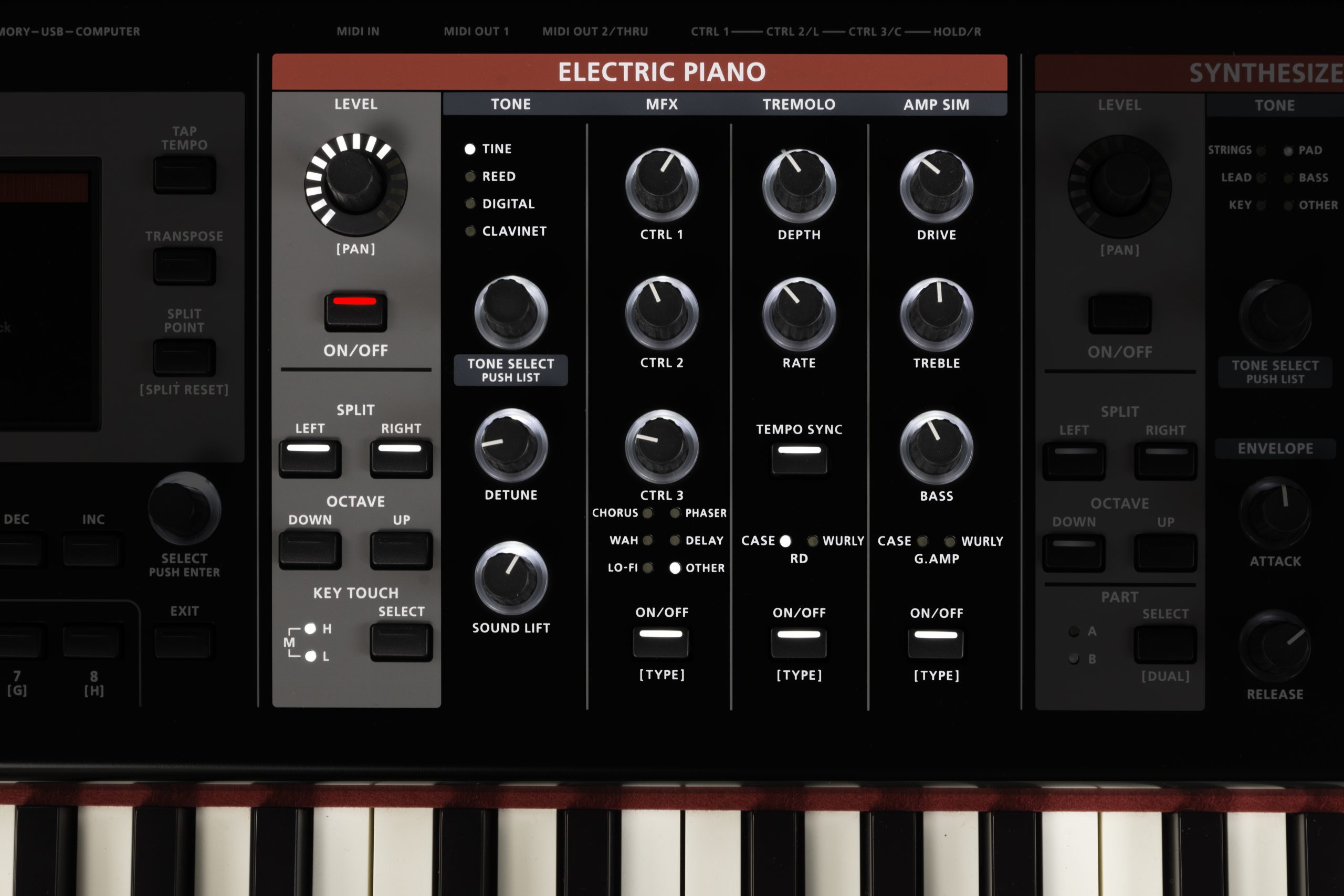Select the TINE tone
Viewport: 1344px width, 896px height.
click(x=470, y=149)
